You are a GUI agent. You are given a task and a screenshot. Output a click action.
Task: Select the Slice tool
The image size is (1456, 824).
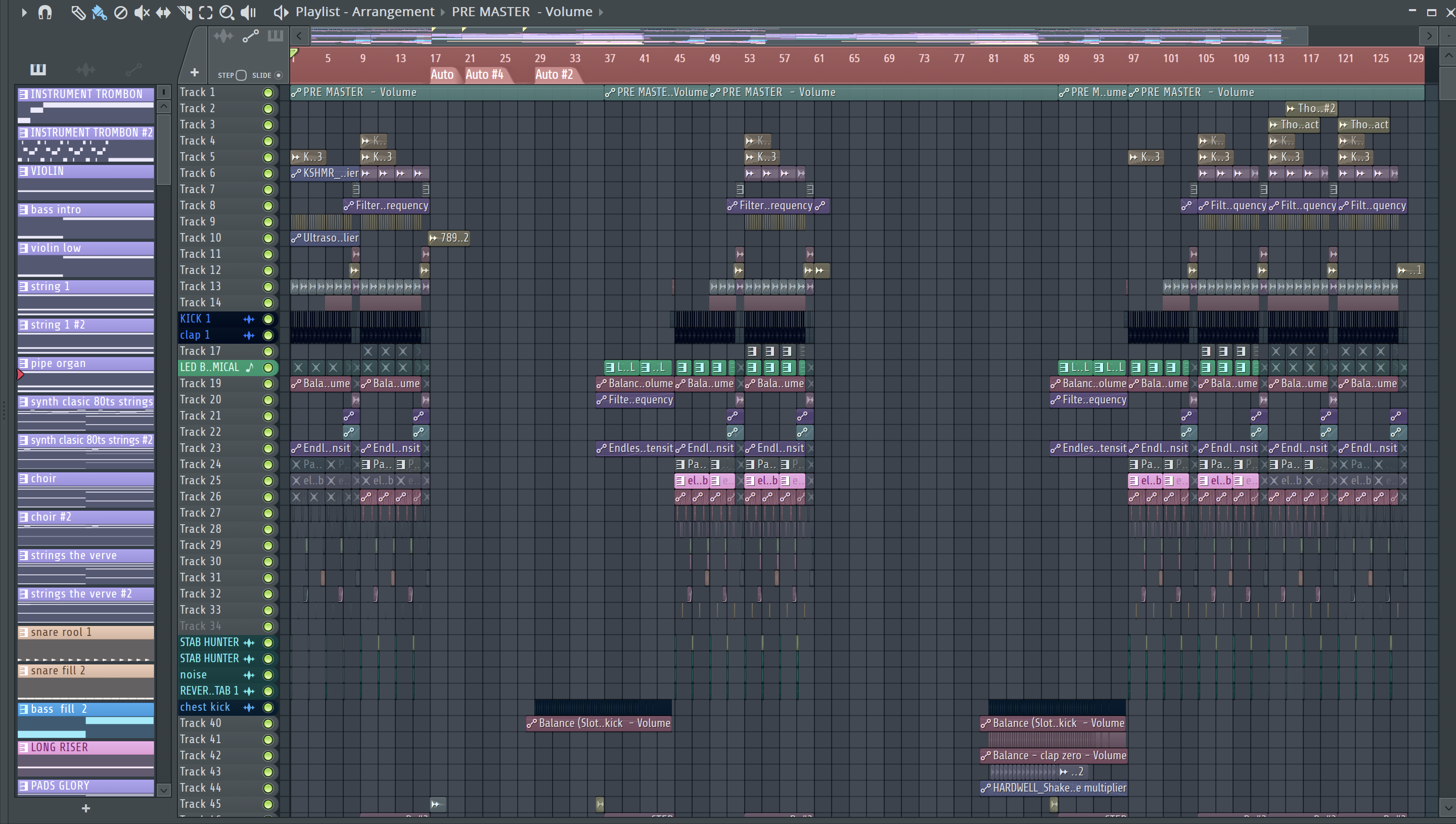(185, 12)
